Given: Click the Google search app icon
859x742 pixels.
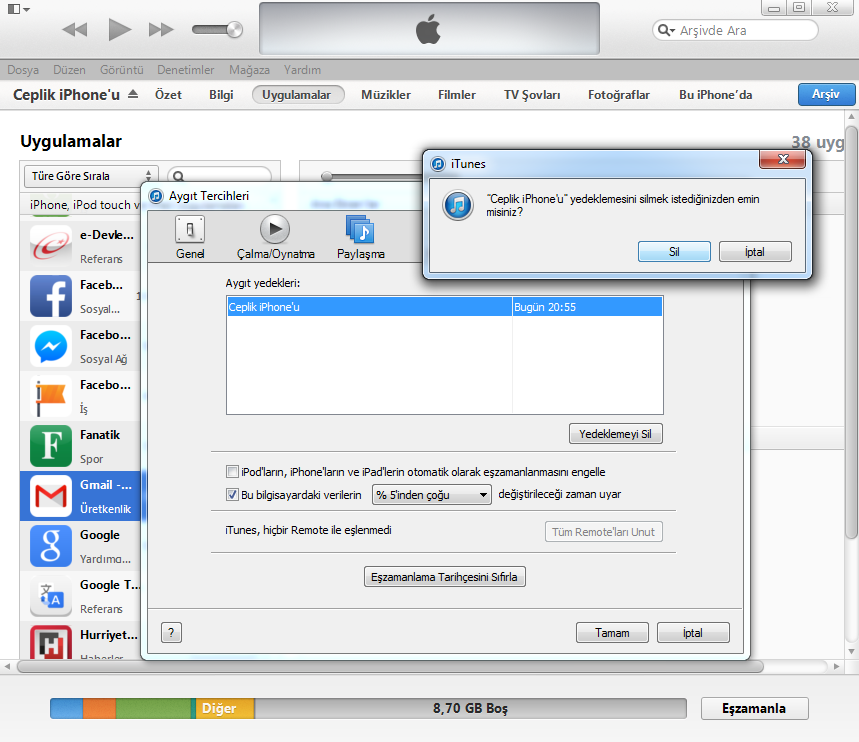Looking at the screenshot, I should (51, 546).
